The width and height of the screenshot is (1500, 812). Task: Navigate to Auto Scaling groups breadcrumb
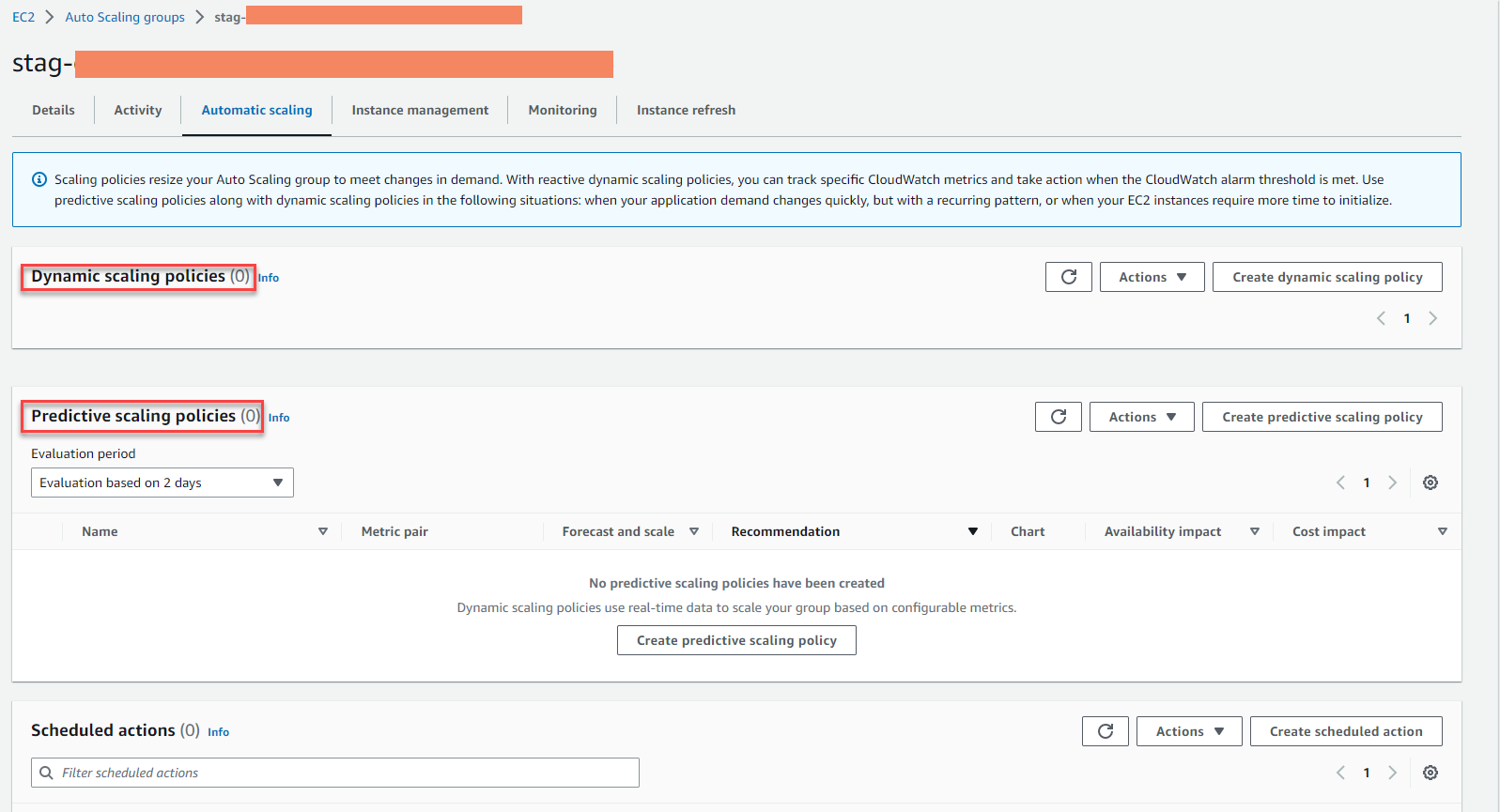pyautogui.click(x=125, y=17)
